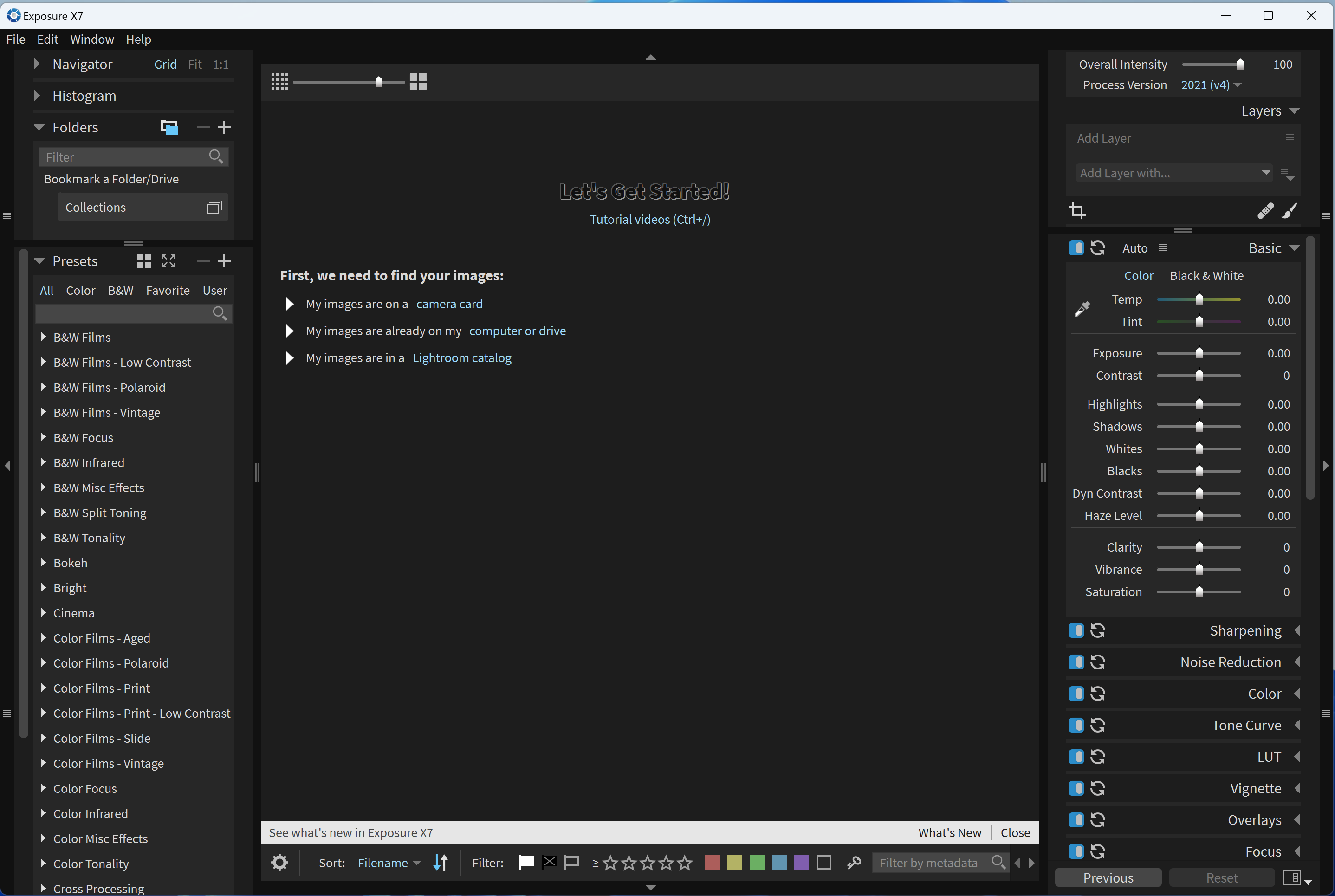Toggle the Tone Curve panel switch
Image resolution: width=1335 pixels, height=896 pixels.
[x=1076, y=726]
